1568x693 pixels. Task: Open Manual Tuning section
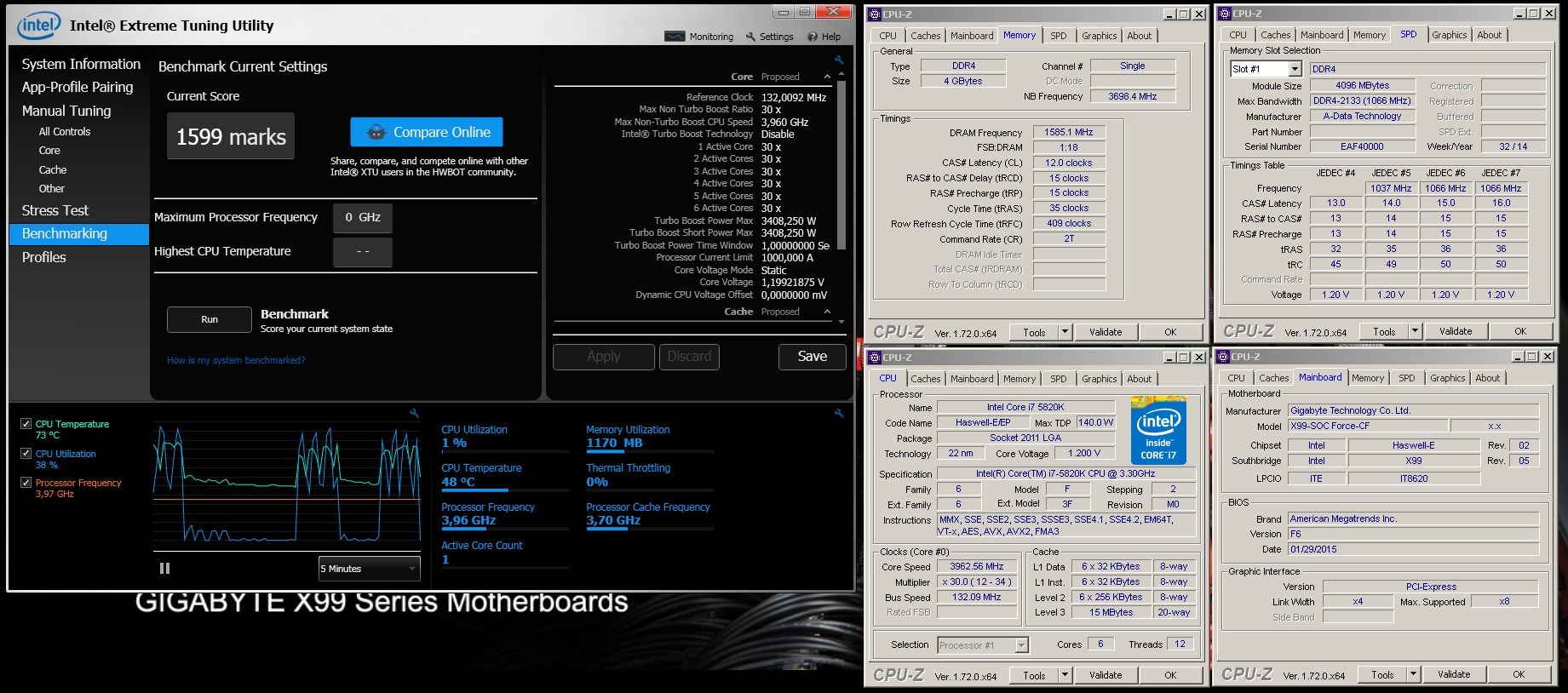pos(66,111)
